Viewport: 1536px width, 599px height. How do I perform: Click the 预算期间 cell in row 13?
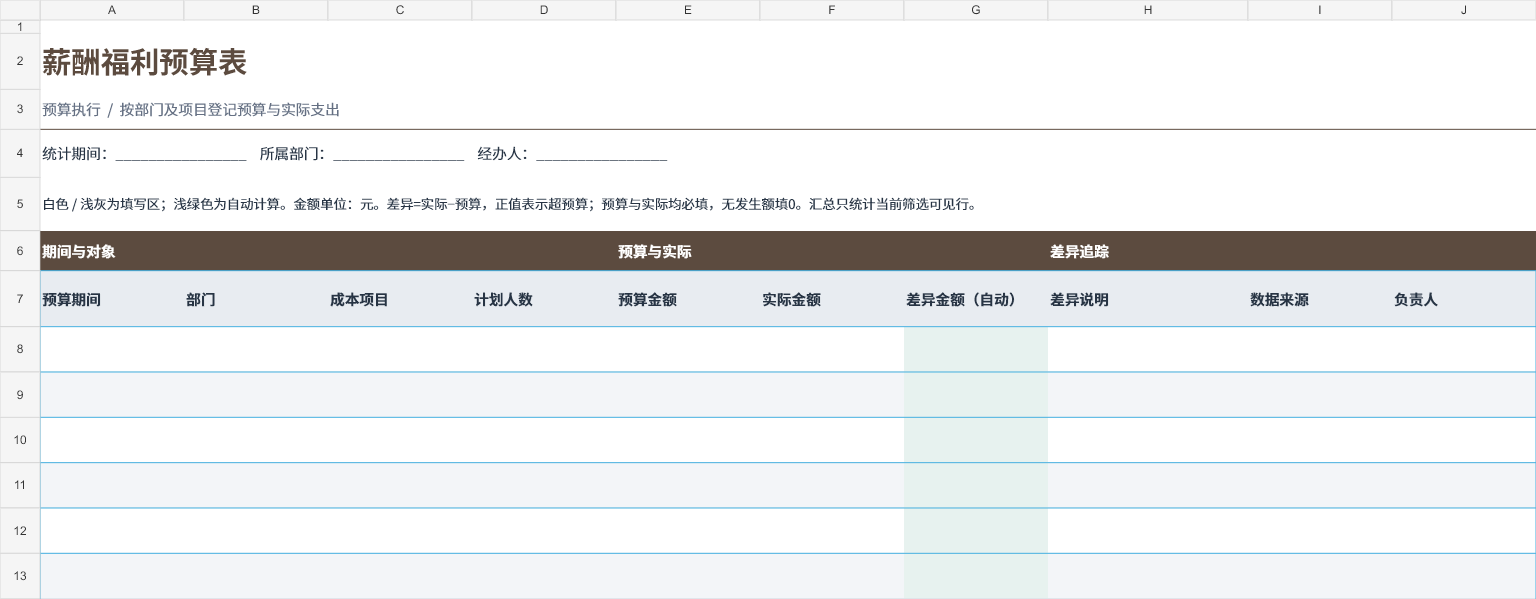[x=112, y=576]
